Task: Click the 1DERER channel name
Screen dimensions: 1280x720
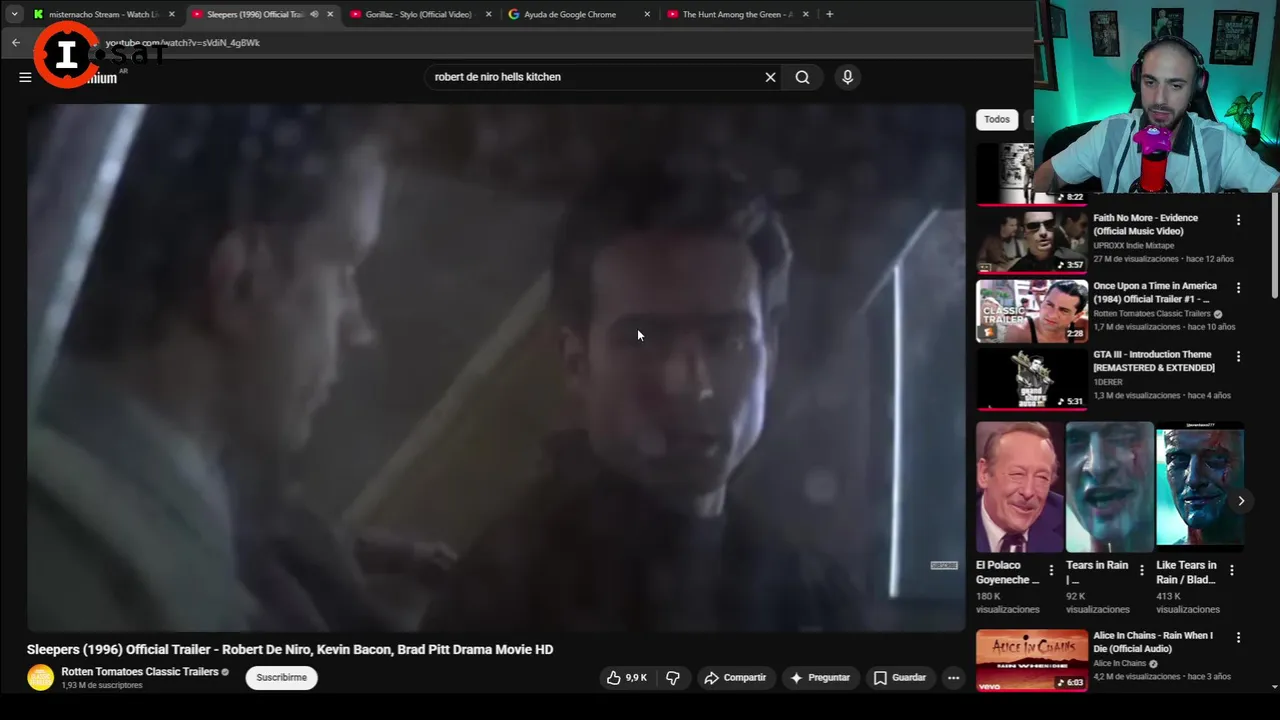Action: tap(1108, 382)
